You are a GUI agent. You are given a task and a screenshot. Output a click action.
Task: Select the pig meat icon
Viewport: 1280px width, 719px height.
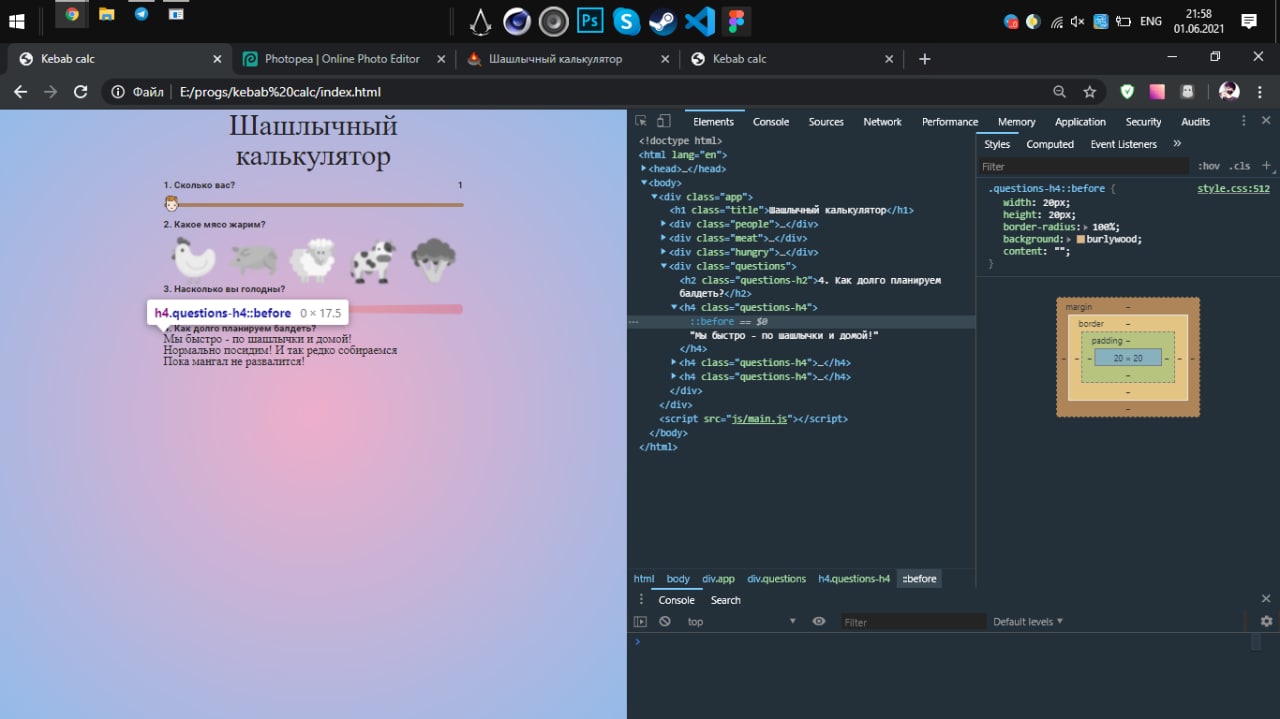coord(253,259)
